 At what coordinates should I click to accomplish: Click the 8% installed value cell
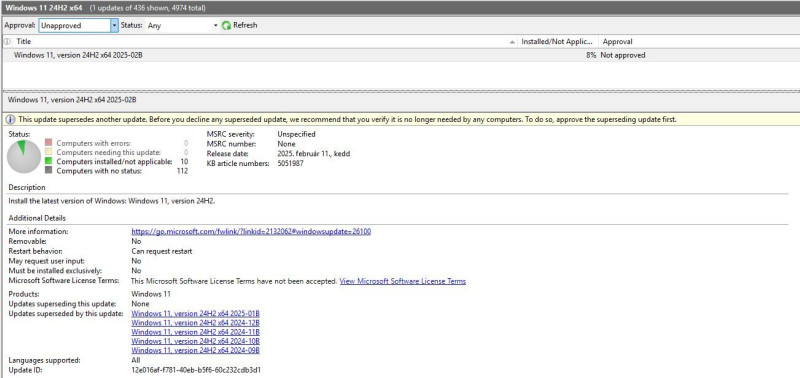[591, 55]
